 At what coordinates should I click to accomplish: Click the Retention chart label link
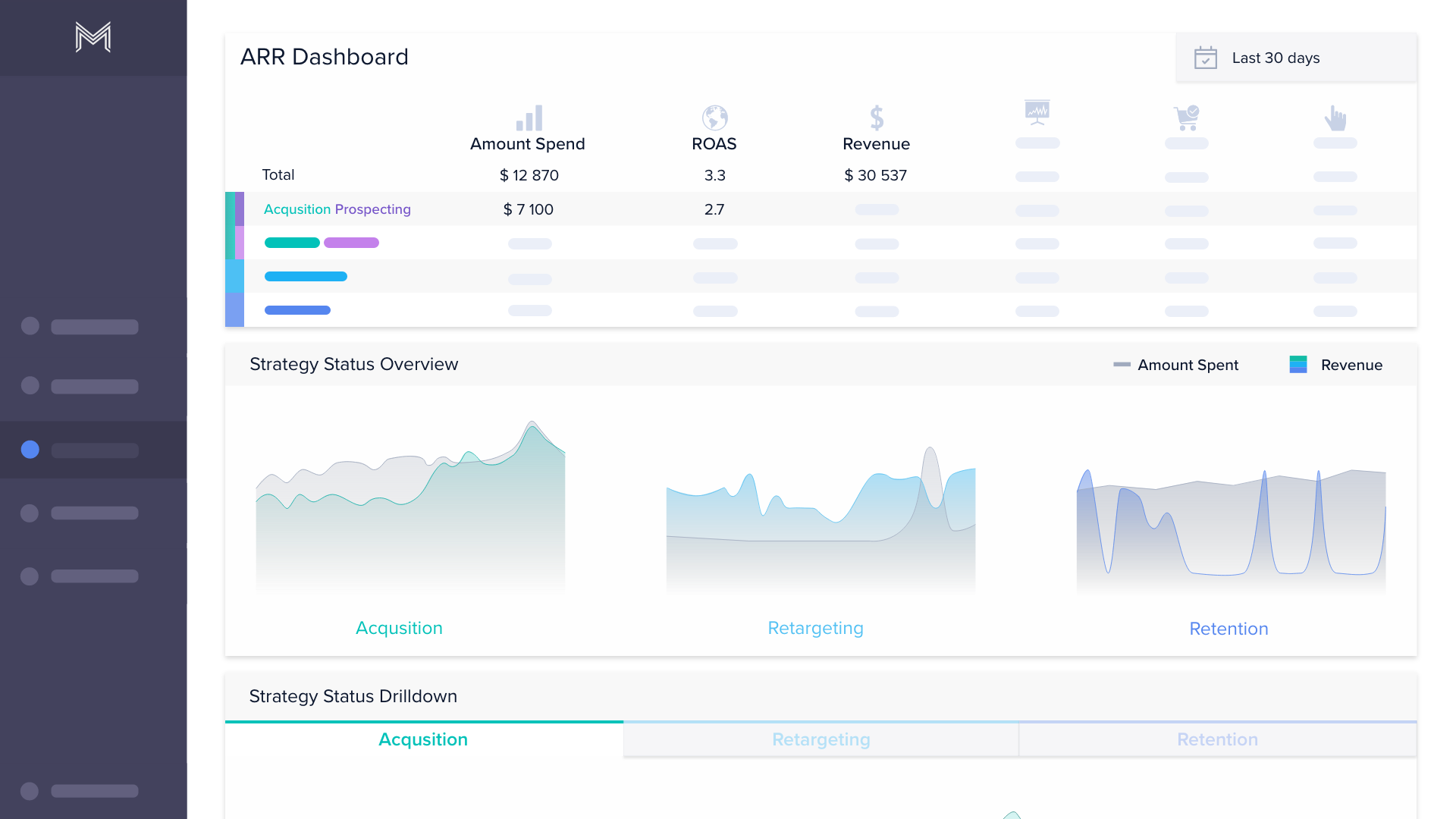(1228, 629)
